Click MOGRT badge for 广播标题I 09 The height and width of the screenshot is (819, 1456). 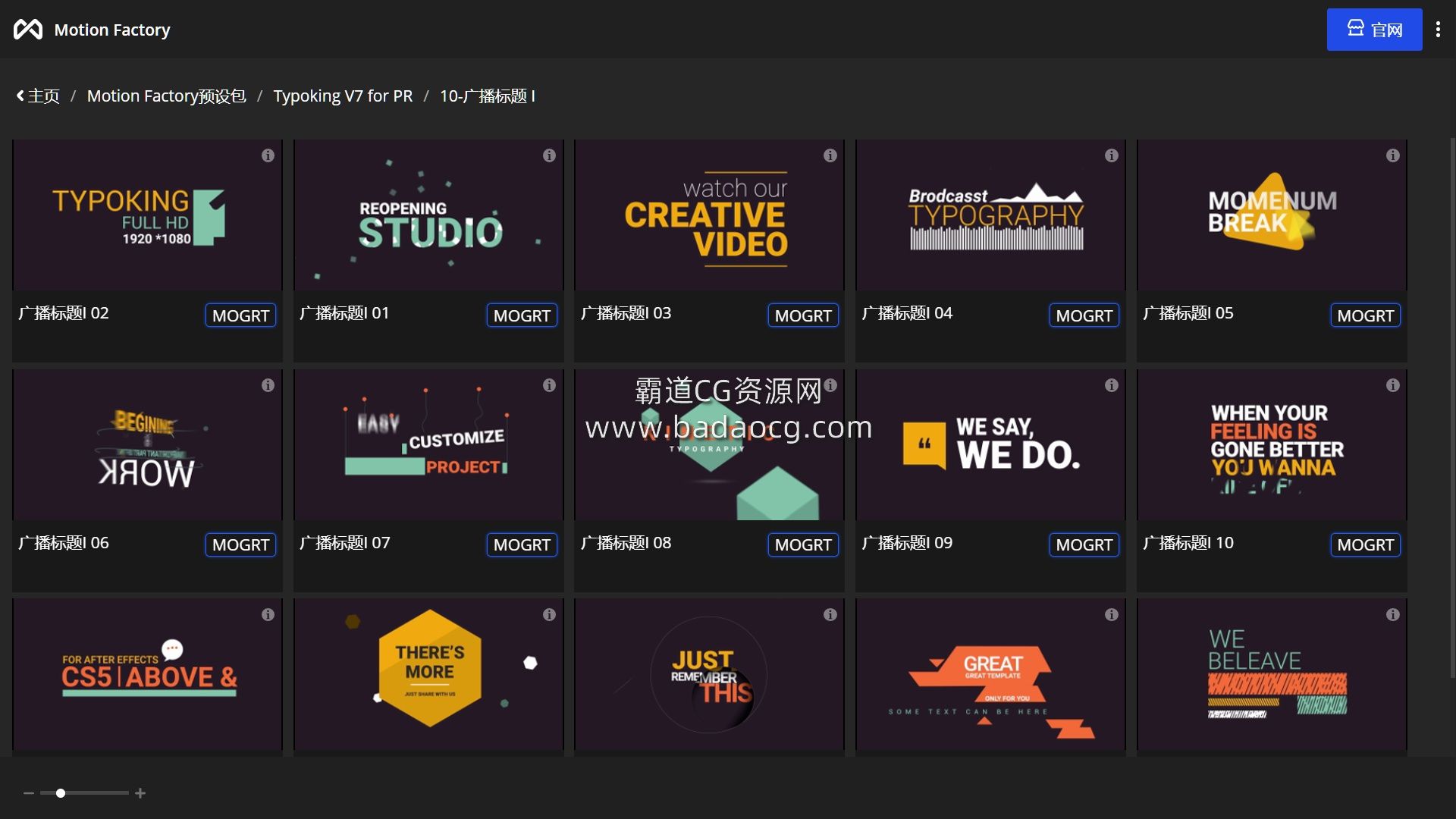pyautogui.click(x=1084, y=544)
